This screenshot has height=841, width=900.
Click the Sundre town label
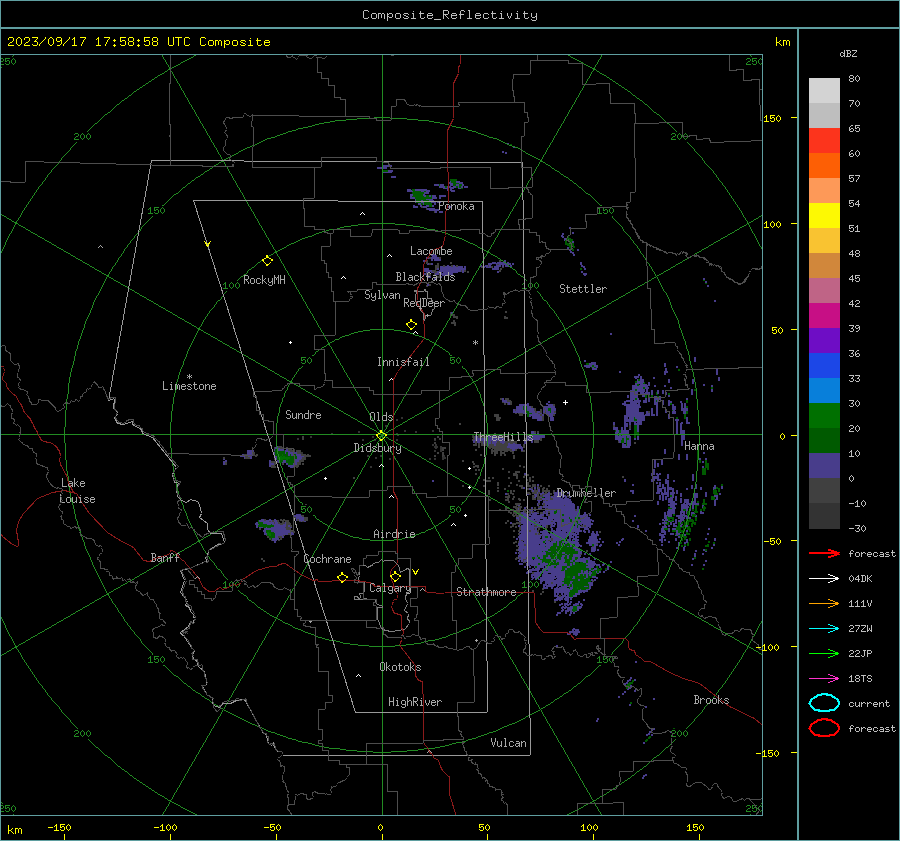click(303, 415)
